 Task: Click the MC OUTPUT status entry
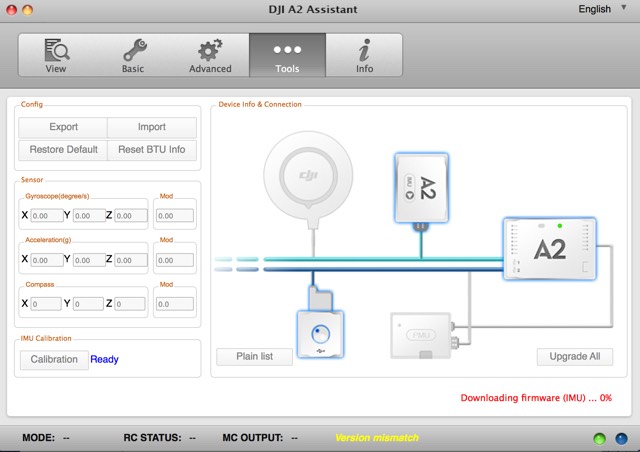[x=260, y=438]
